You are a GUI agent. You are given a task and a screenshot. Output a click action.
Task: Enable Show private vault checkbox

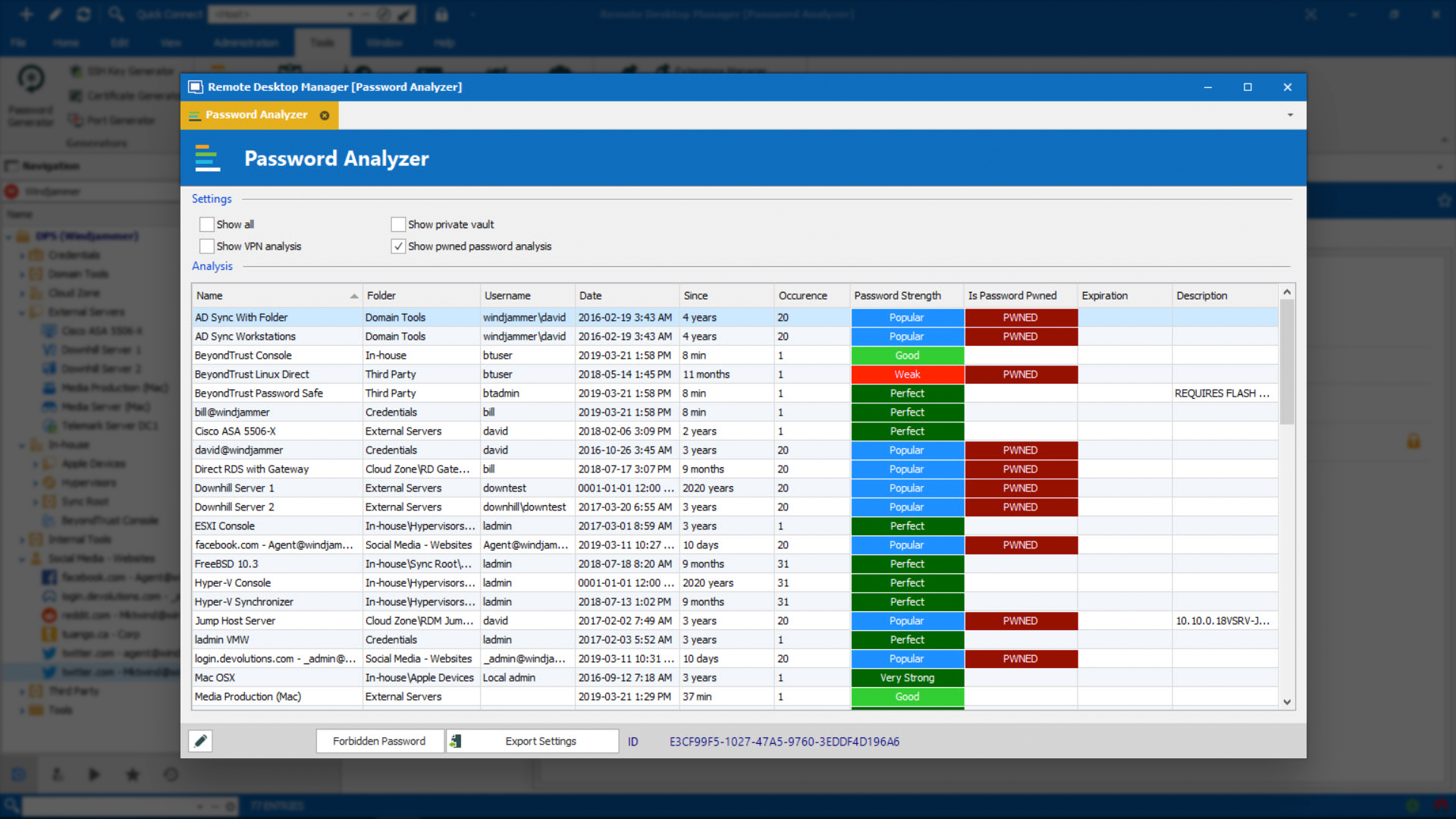point(398,224)
